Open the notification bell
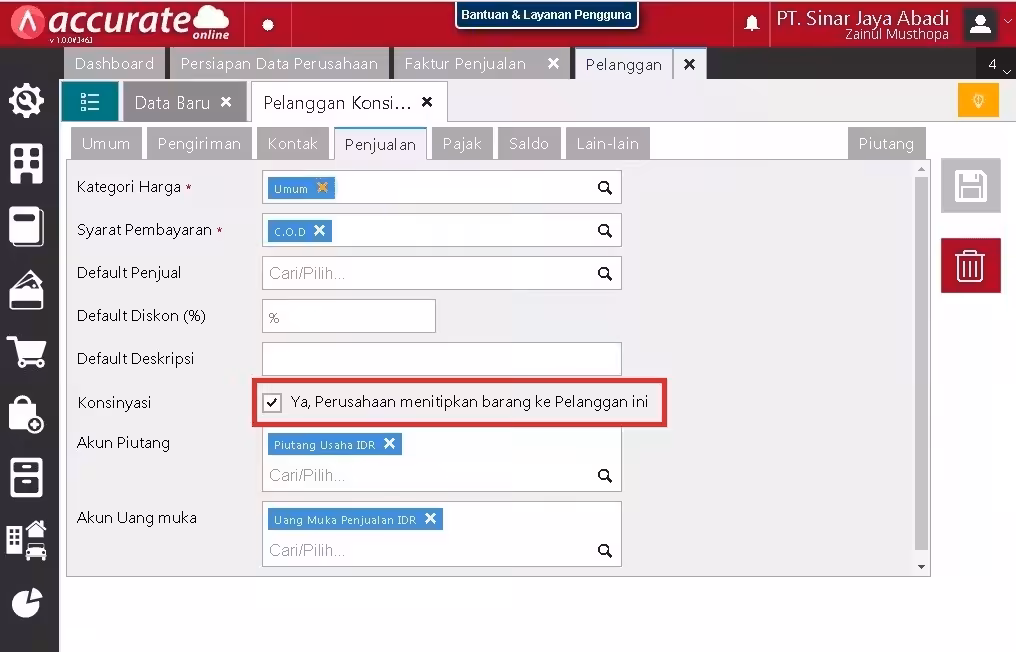This screenshot has width=1016, height=652. pyautogui.click(x=752, y=24)
